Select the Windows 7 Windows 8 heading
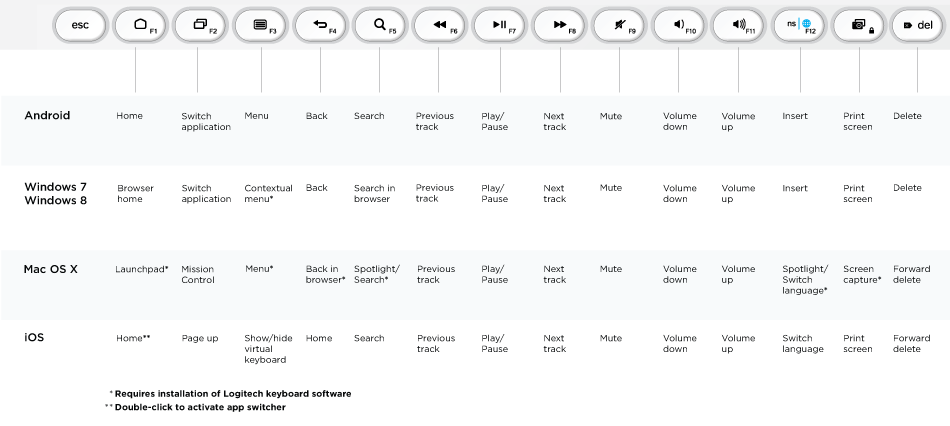 coord(56,193)
